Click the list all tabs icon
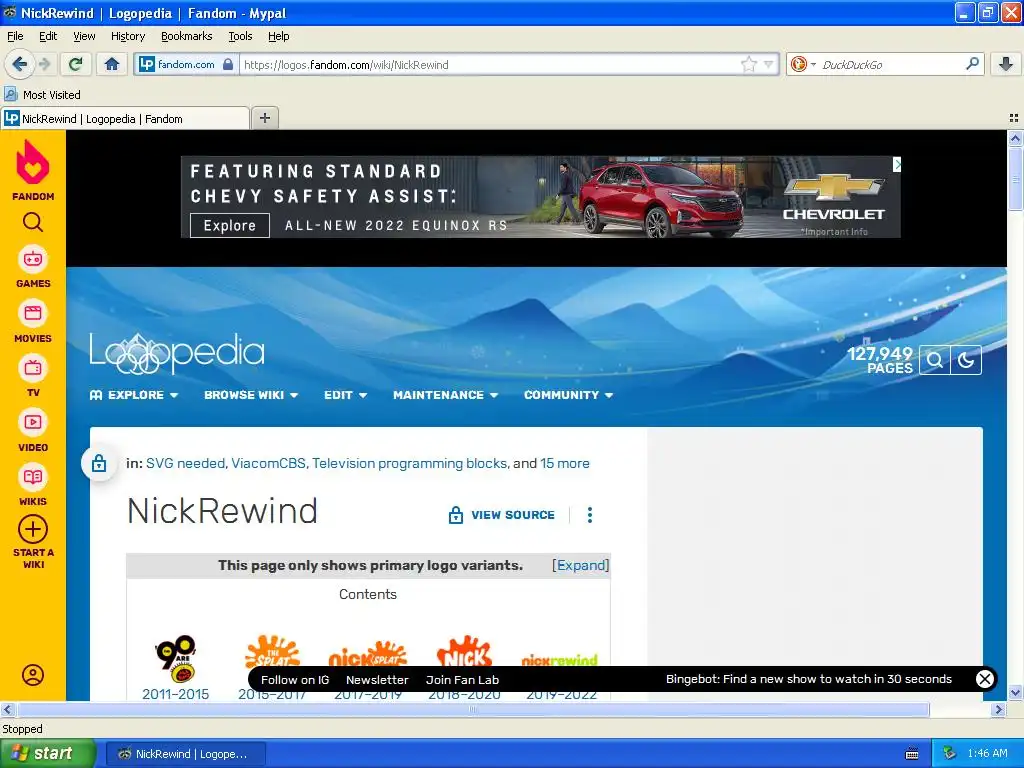The width and height of the screenshot is (1024, 768). pos(1014,118)
